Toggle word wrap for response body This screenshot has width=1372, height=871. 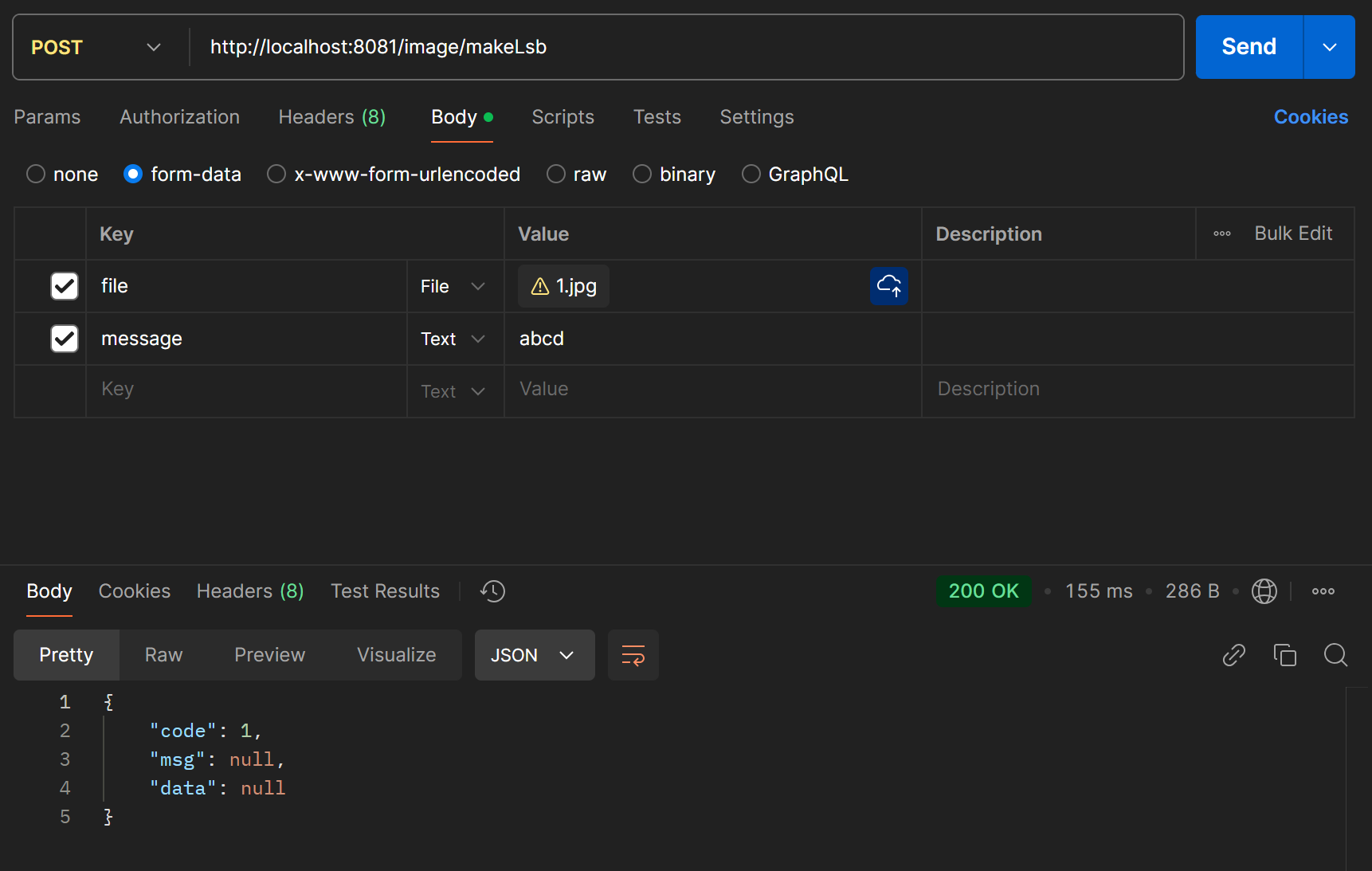point(633,655)
